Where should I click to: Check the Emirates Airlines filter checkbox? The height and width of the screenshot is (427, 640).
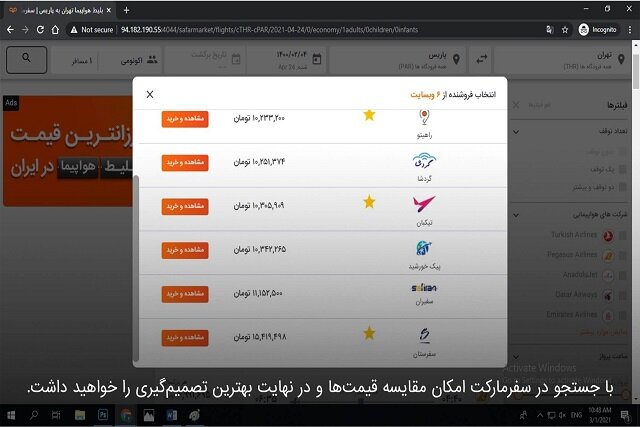pyautogui.click(x=623, y=315)
